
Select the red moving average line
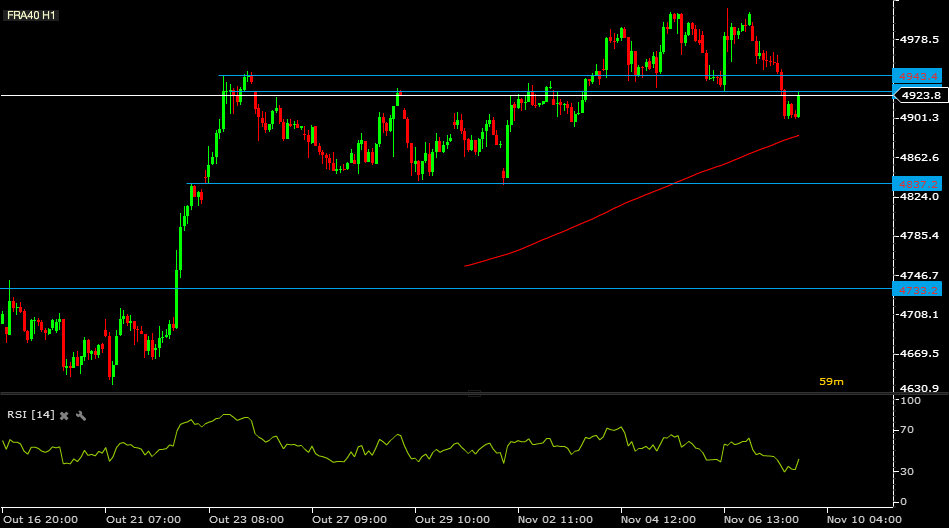click(x=629, y=202)
